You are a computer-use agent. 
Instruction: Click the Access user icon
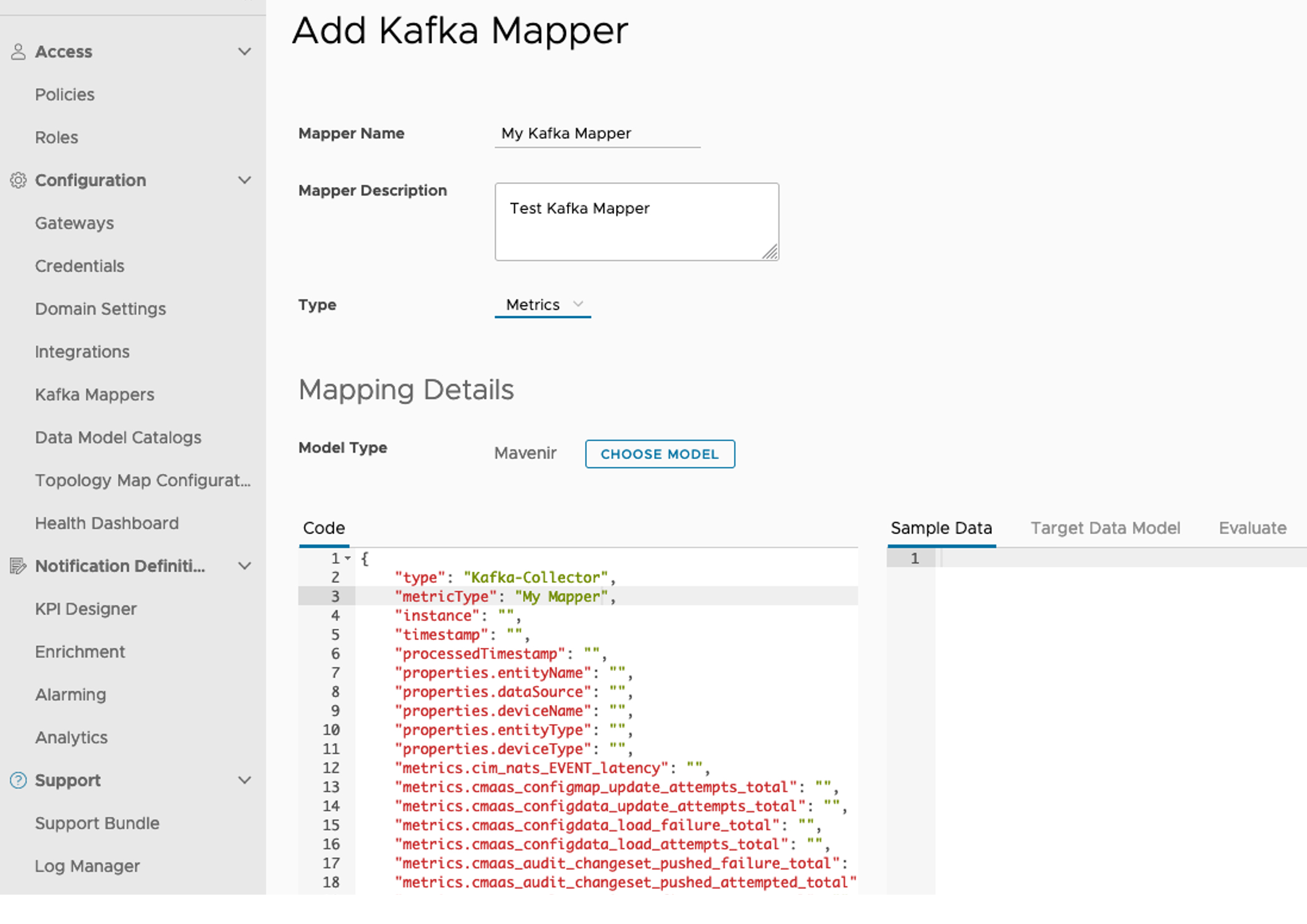pyautogui.click(x=18, y=52)
